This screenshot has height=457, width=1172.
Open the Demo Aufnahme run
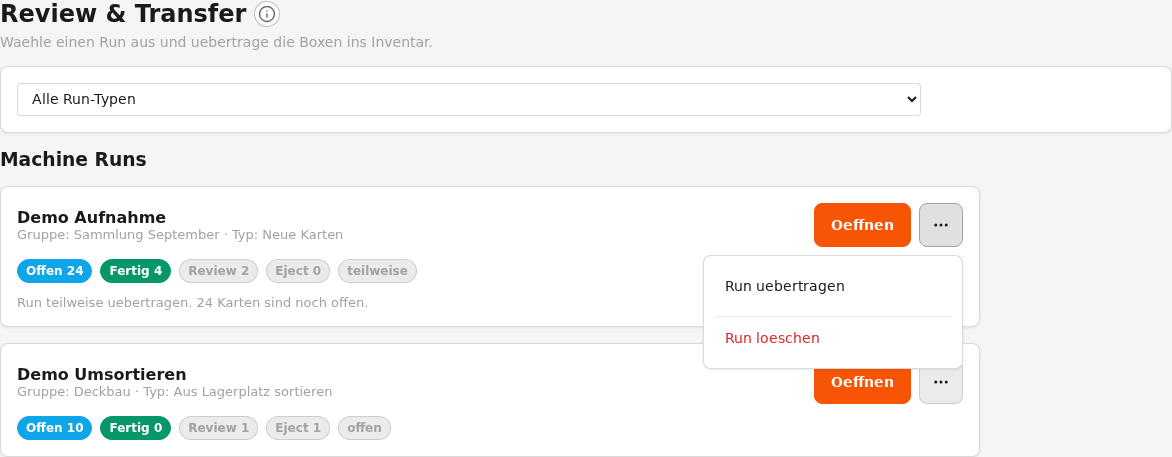(x=863, y=225)
